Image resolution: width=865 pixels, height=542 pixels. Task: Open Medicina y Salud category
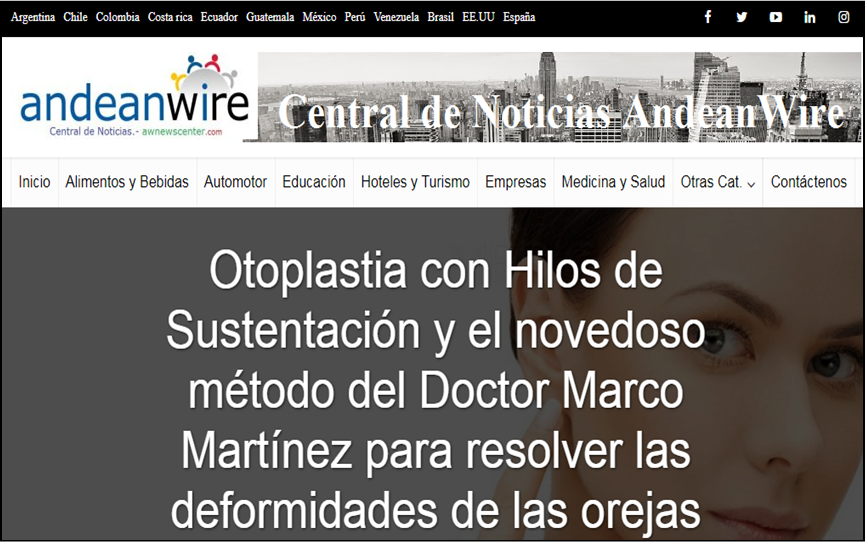pos(613,182)
